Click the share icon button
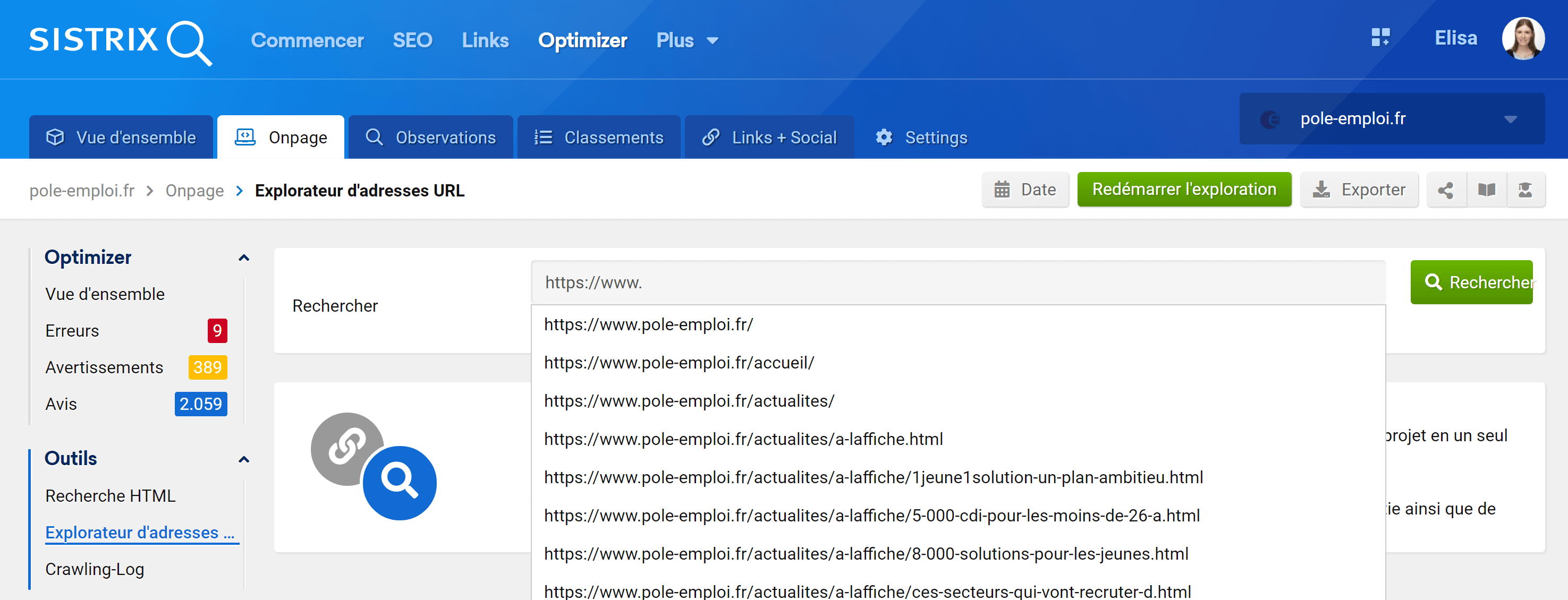 click(x=1446, y=191)
